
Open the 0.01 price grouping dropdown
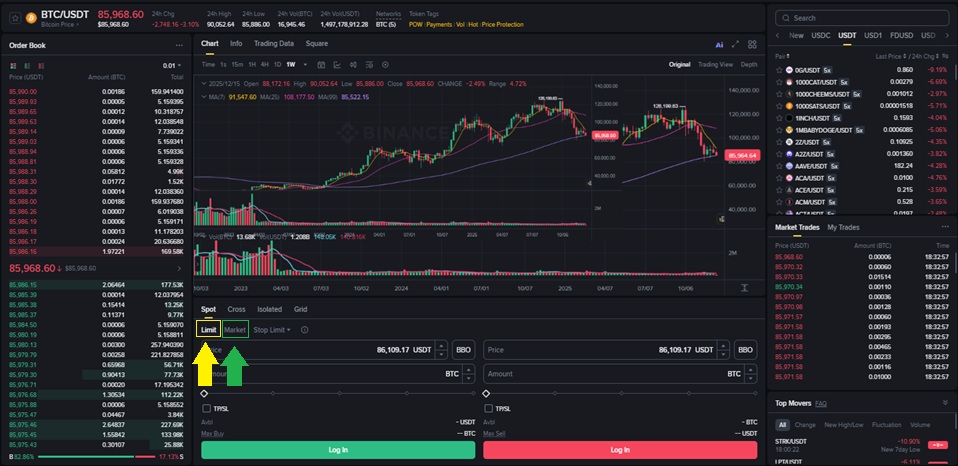coord(172,65)
